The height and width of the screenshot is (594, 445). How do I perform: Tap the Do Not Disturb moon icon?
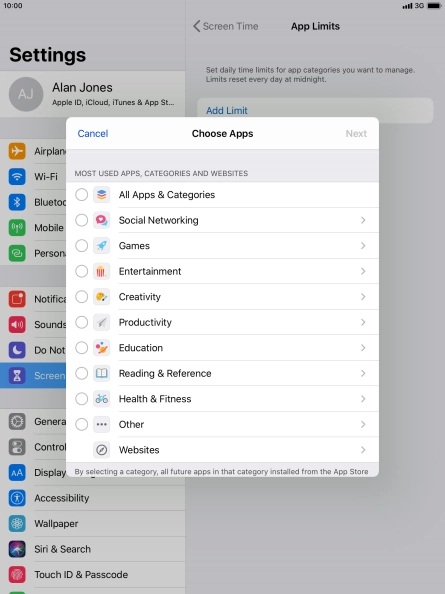(17, 350)
